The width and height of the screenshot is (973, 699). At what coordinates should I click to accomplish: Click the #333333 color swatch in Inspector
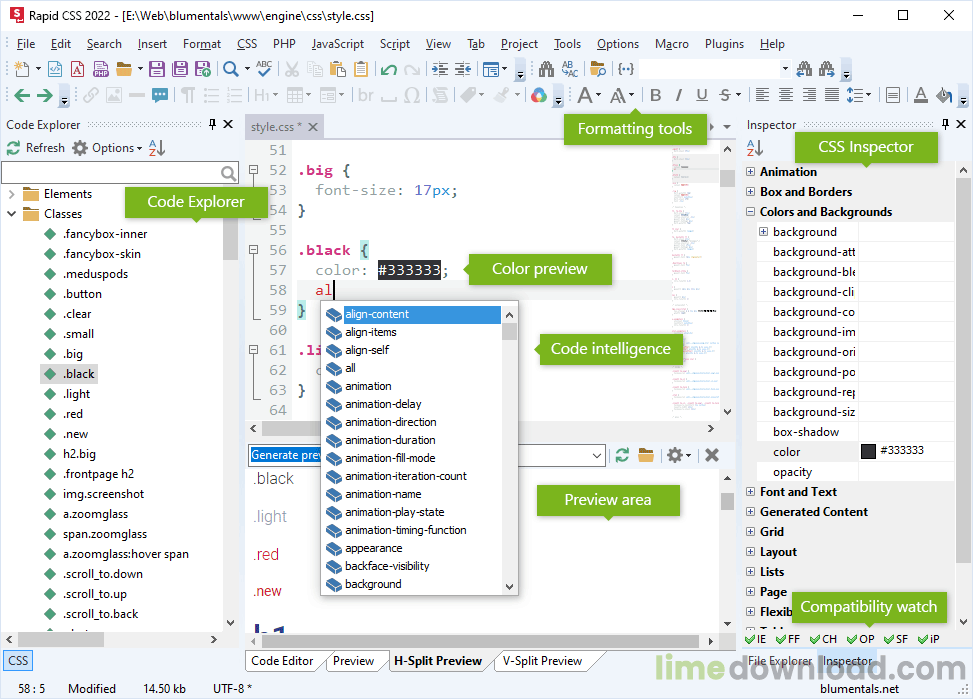(x=868, y=451)
